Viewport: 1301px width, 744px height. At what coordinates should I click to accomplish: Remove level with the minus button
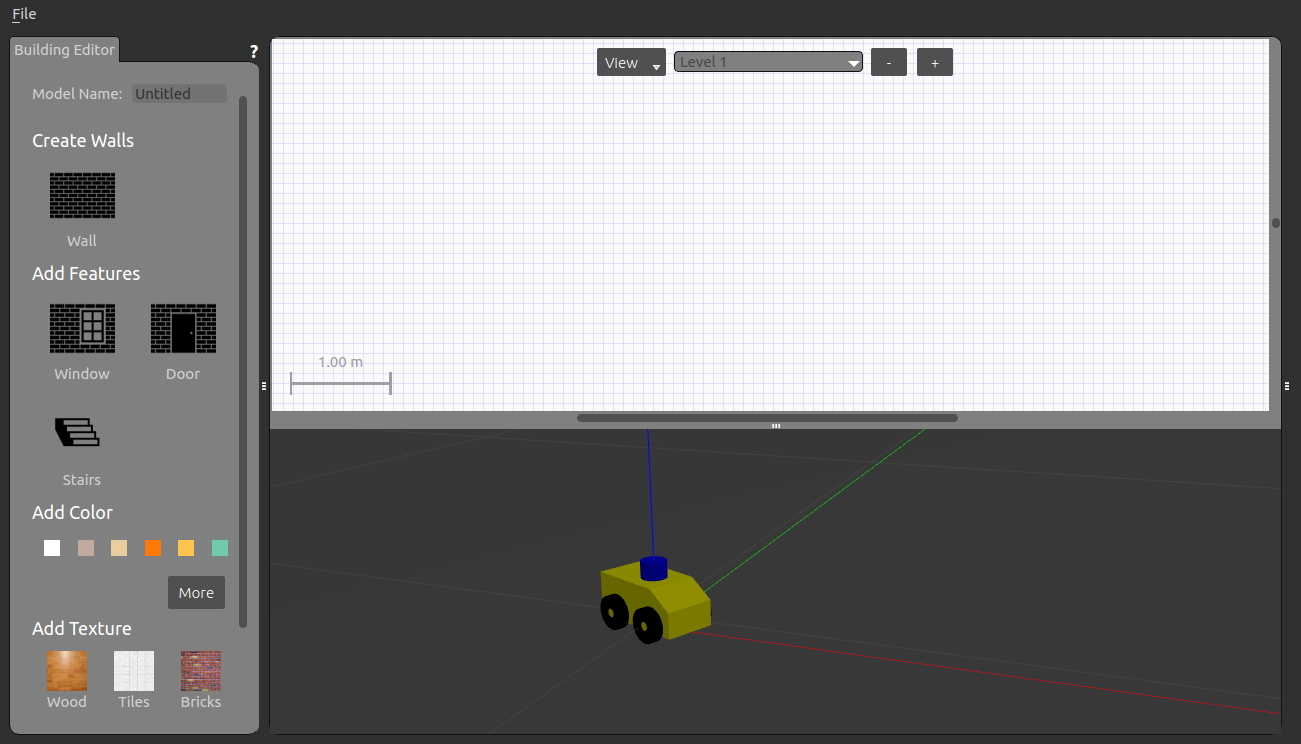point(889,62)
